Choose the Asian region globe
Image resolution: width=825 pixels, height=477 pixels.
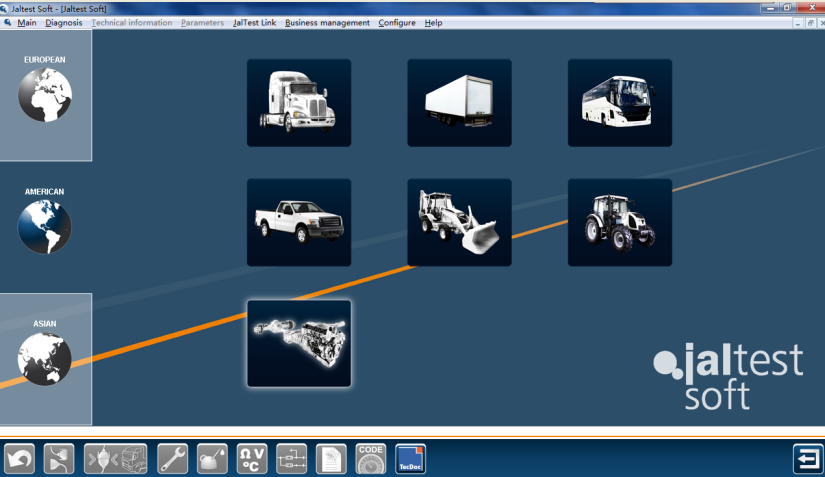45,359
